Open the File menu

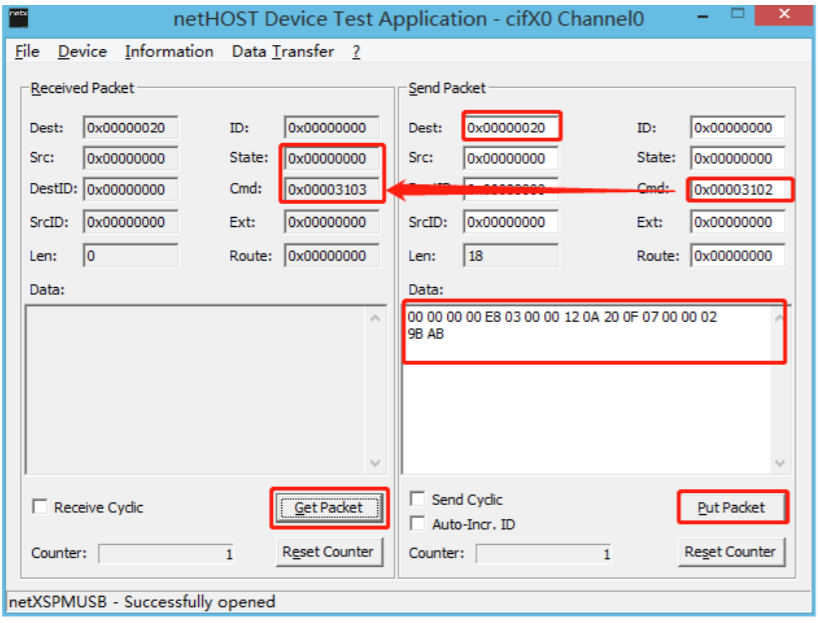click(27, 52)
